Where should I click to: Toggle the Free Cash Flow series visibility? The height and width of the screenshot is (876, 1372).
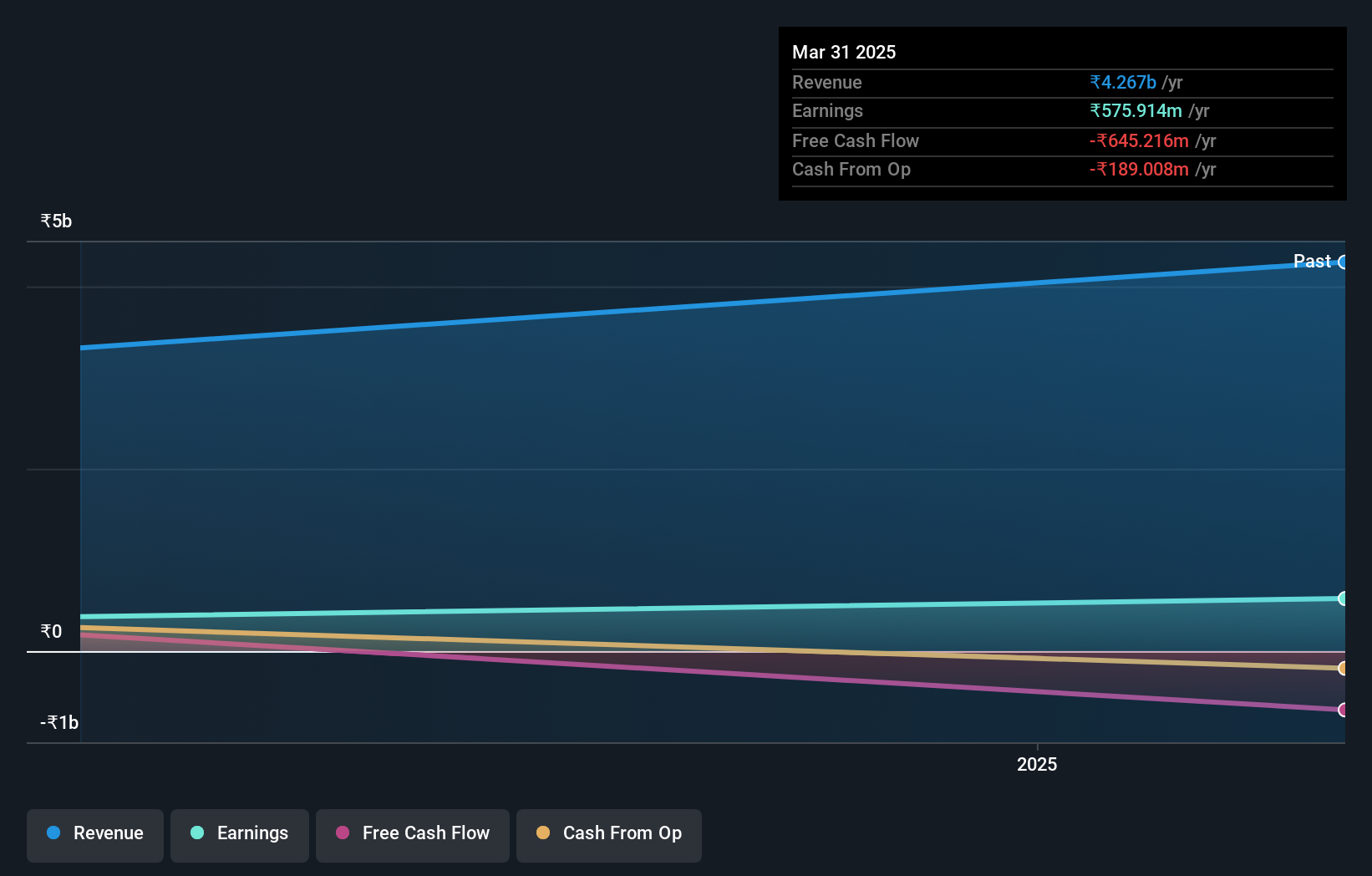(412, 834)
